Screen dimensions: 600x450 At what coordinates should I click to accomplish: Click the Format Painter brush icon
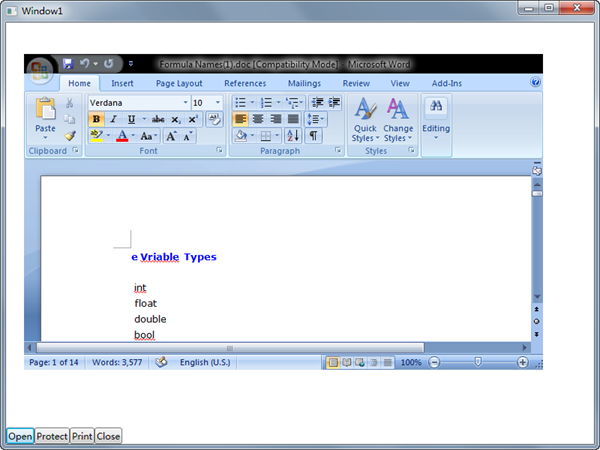pos(70,135)
